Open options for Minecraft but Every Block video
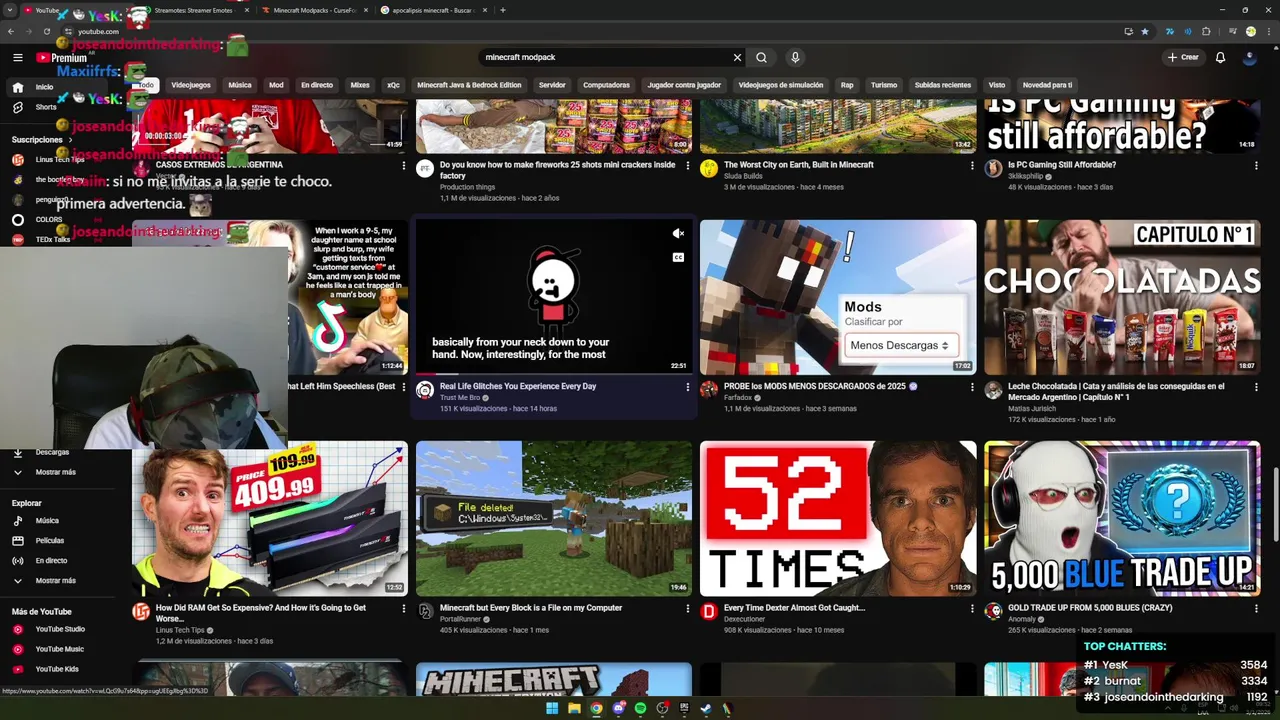Viewport: 1280px width, 720px height. click(x=687, y=608)
